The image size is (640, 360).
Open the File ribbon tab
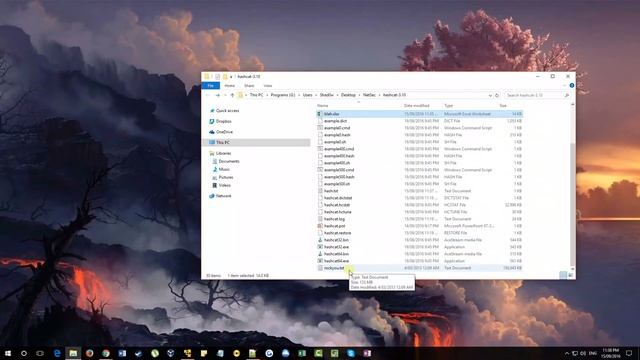pyautogui.click(x=211, y=86)
